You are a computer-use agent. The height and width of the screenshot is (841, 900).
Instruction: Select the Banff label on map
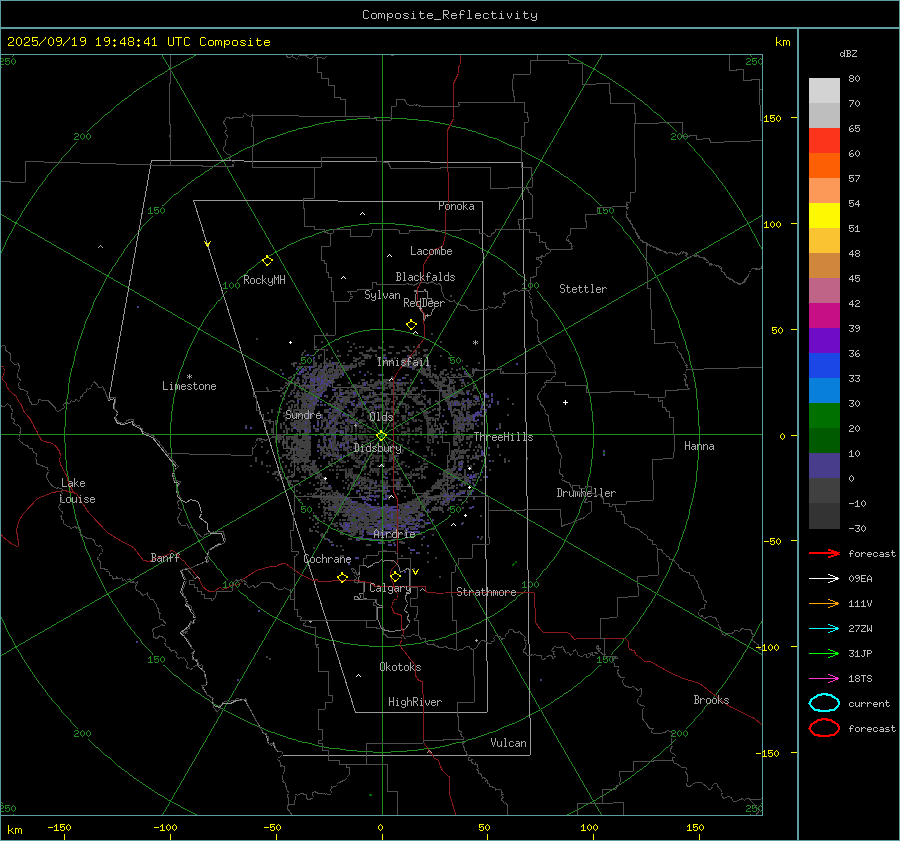[165, 558]
